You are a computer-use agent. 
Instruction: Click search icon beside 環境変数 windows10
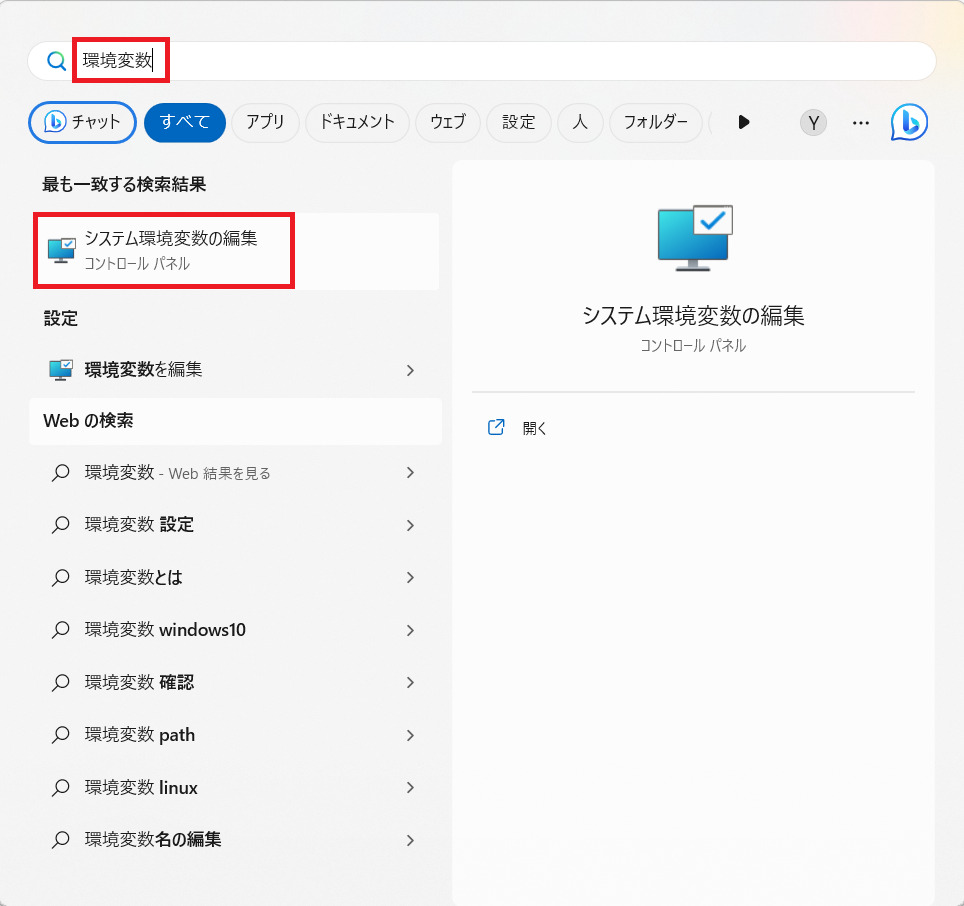[60, 630]
